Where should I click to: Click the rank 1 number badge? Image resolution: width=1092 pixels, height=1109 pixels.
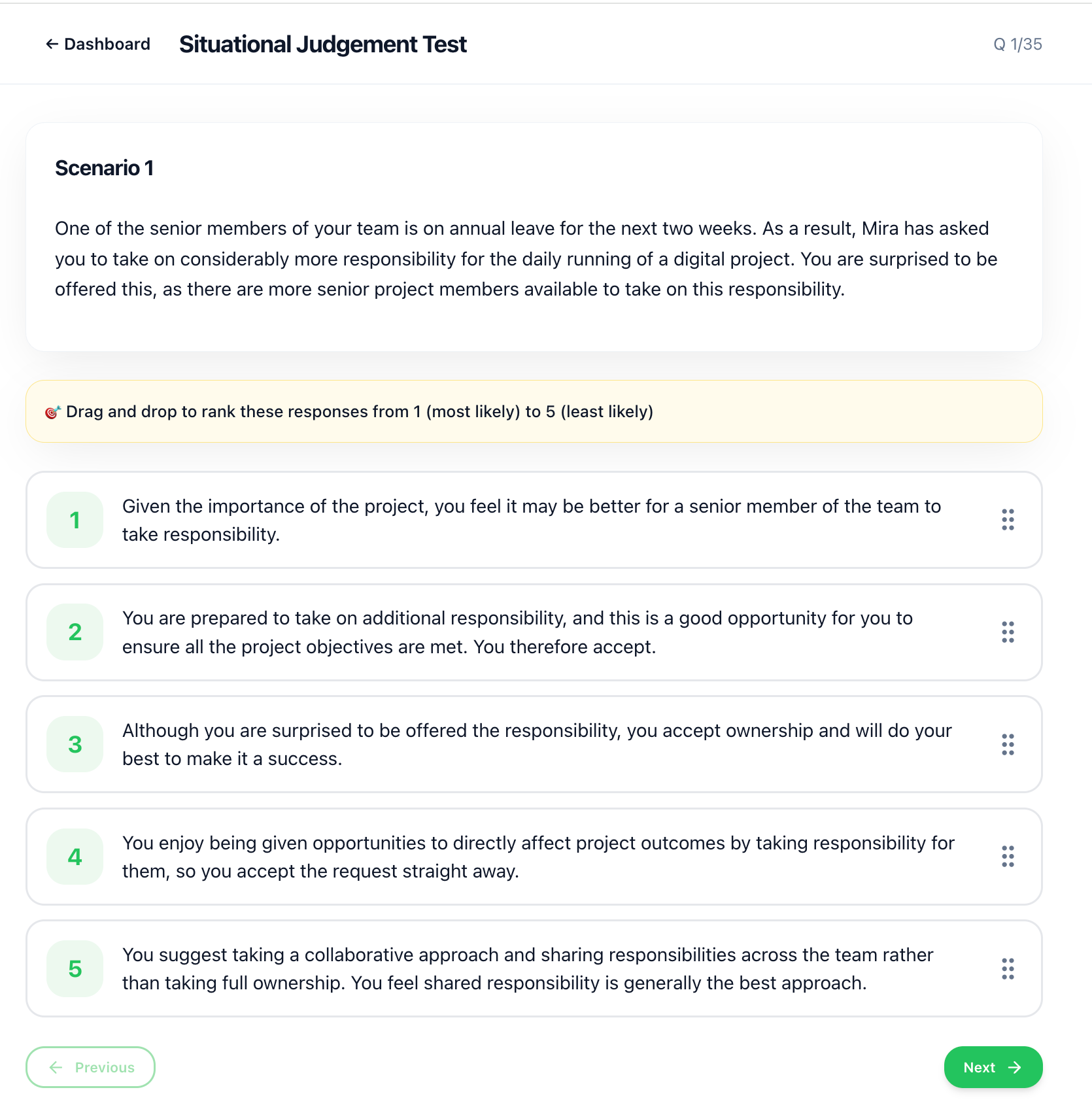point(75,520)
